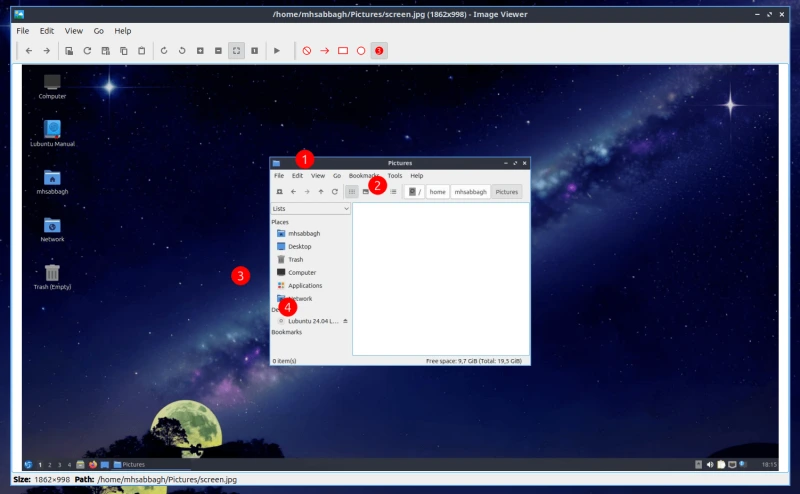Screen dimensions: 800x494
Task: Reload the current image file
Action: [x=87, y=51]
